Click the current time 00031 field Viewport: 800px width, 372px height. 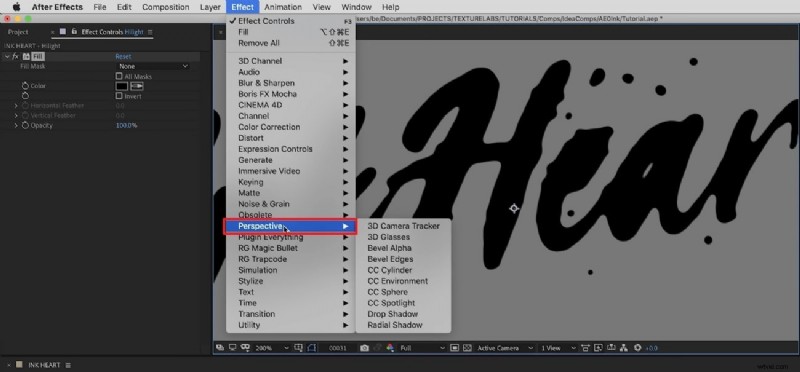click(x=338, y=348)
